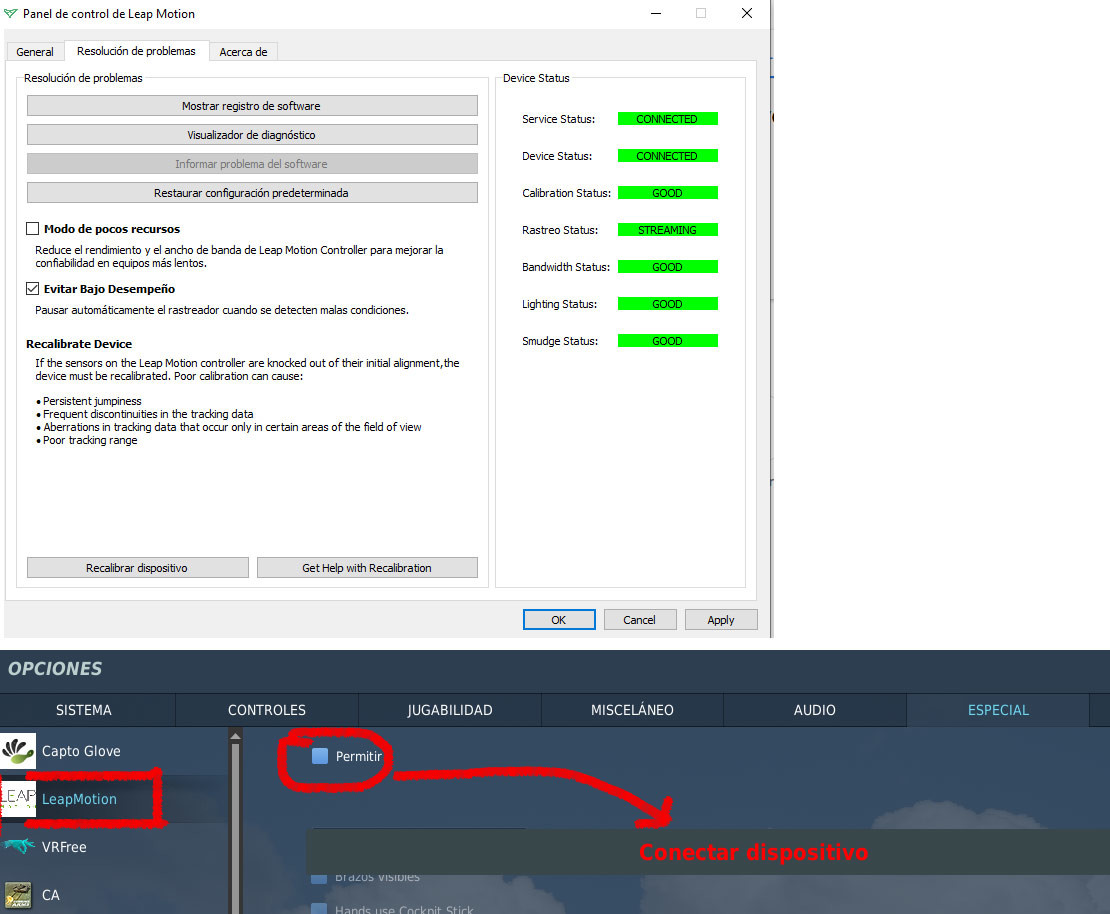This screenshot has width=1110, height=914.
Task: Select CA in the special list
Action: [113, 895]
